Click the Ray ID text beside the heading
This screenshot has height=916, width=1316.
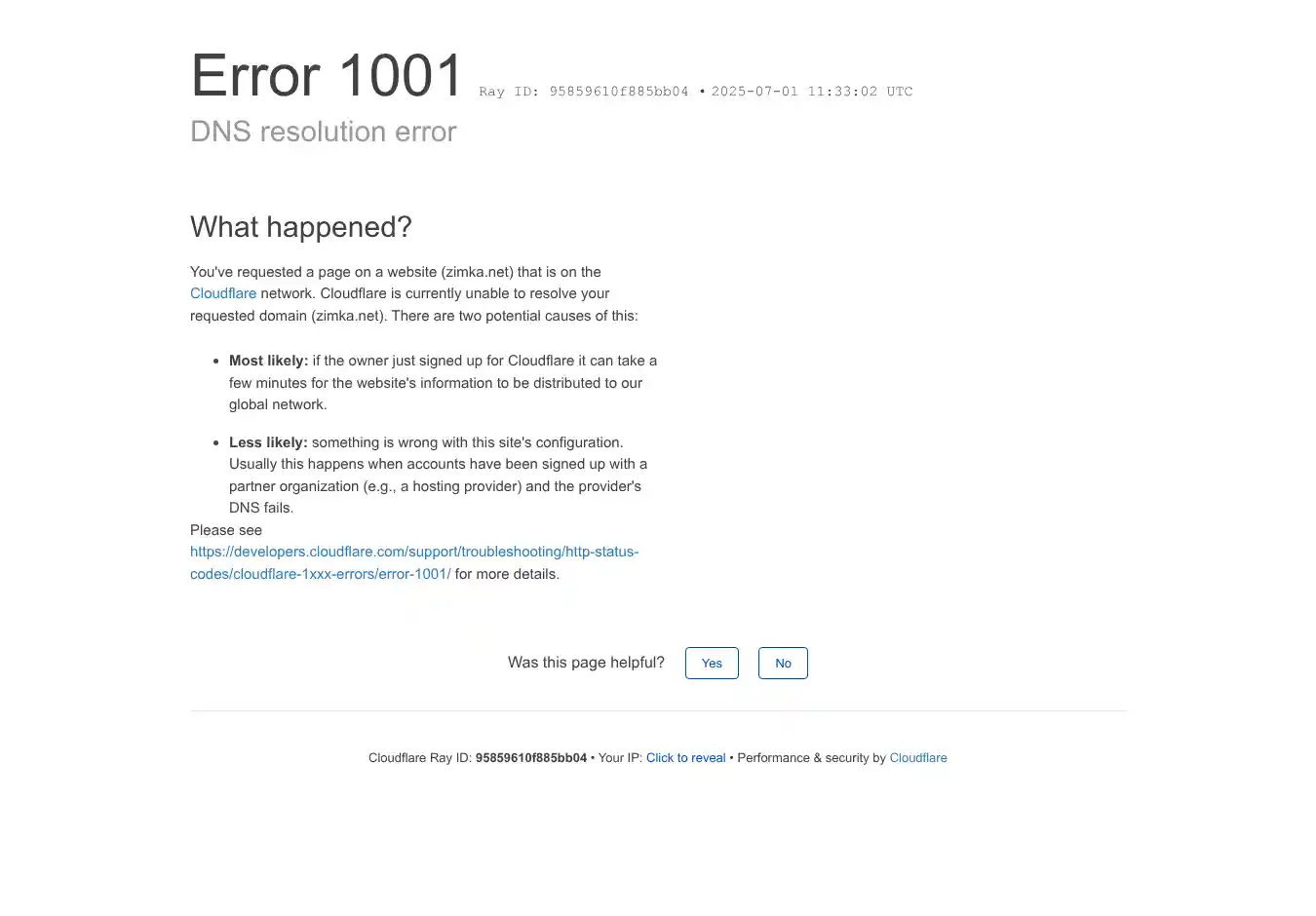(x=583, y=92)
